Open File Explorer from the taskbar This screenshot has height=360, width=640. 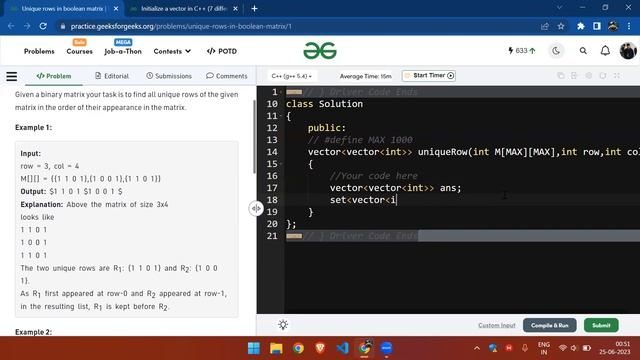[x=276, y=348]
